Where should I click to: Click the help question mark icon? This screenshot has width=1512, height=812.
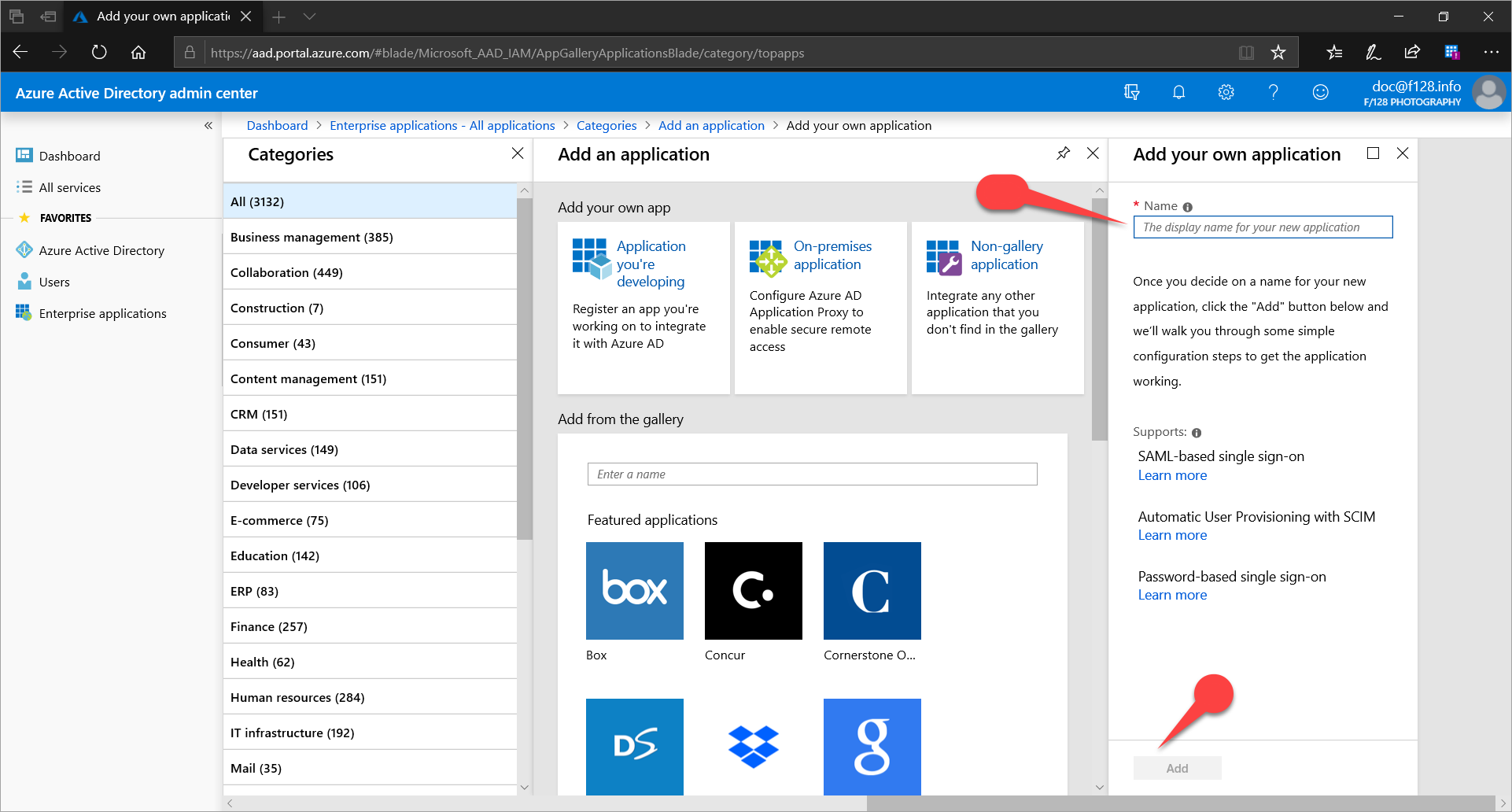(1273, 92)
